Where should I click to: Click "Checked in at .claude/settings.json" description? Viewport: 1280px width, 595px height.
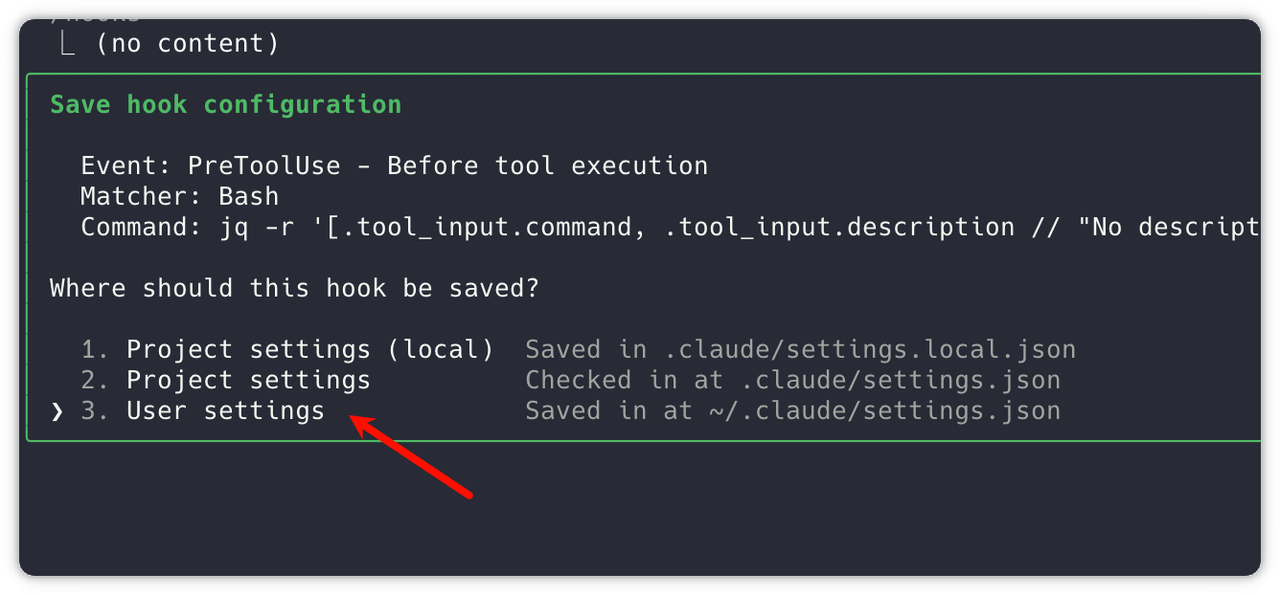[792, 381]
